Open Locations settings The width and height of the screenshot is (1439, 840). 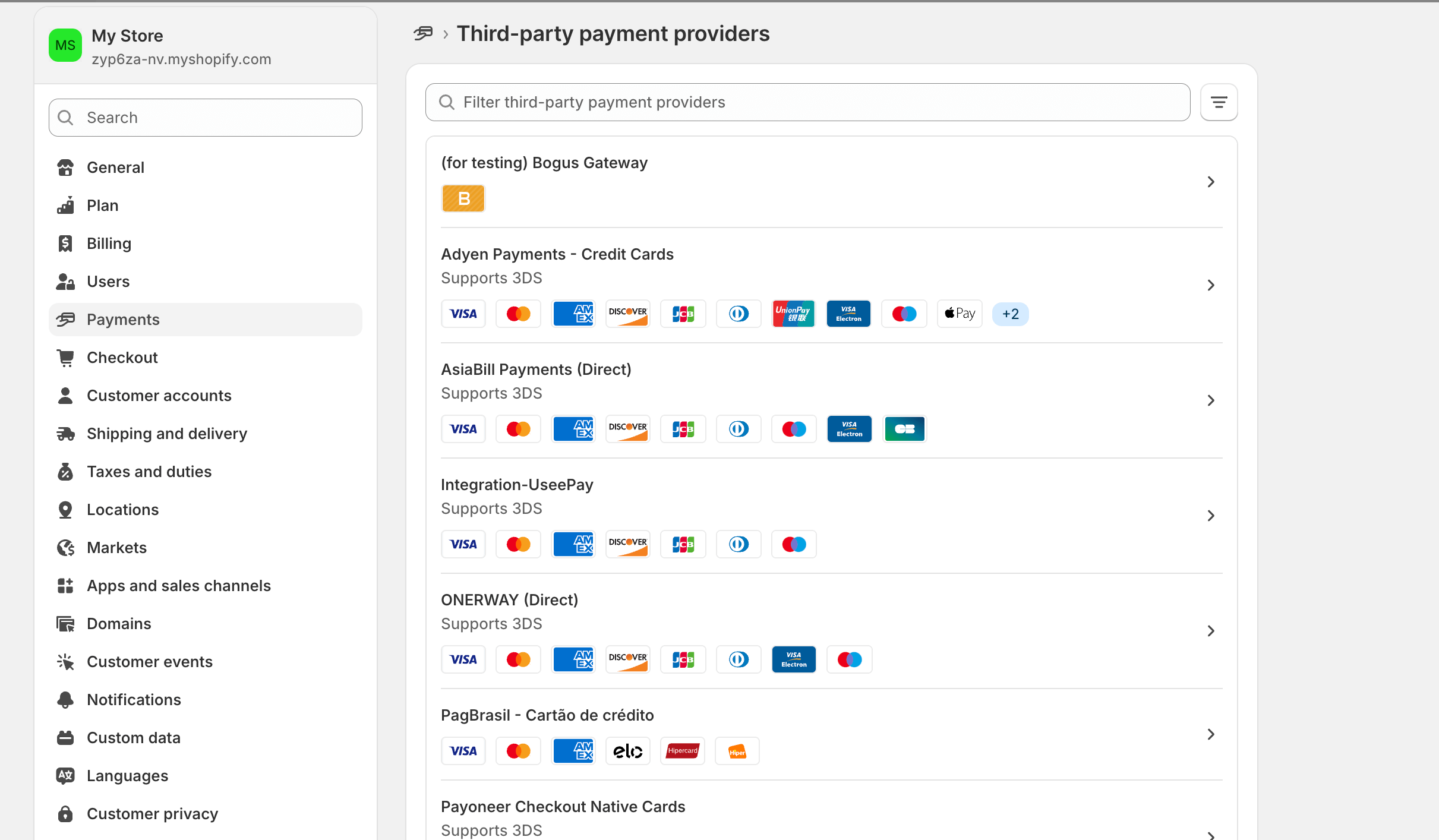[x=206, y=510]
